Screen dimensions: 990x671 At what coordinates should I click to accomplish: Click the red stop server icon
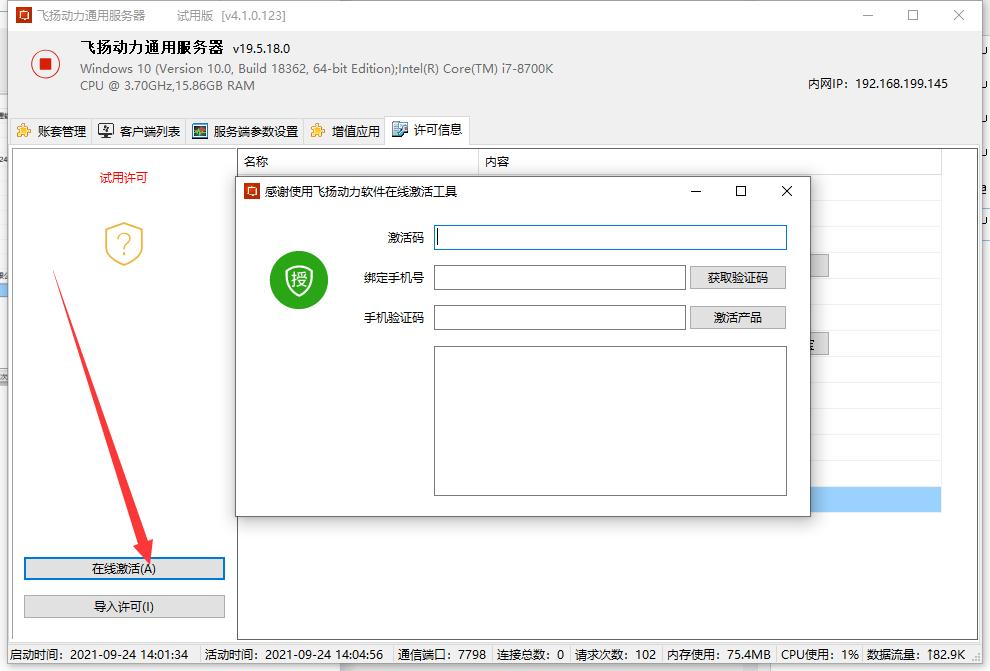(x=45, y=64)
